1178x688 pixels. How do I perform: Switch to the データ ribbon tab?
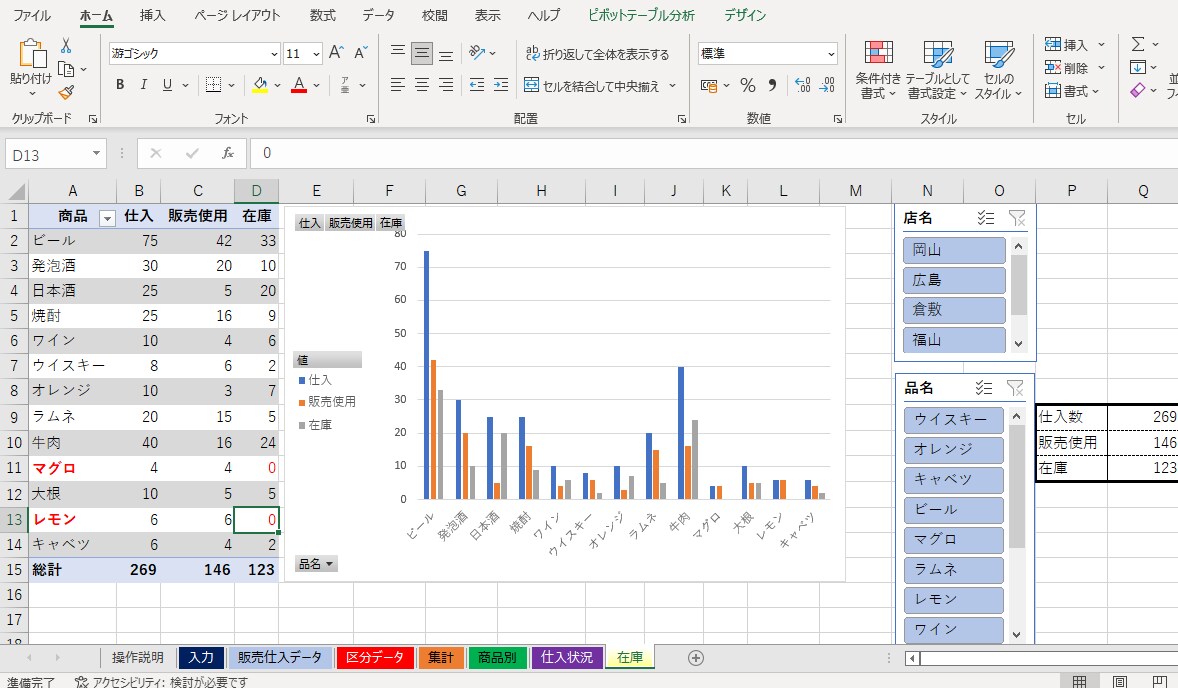[378, 15]
